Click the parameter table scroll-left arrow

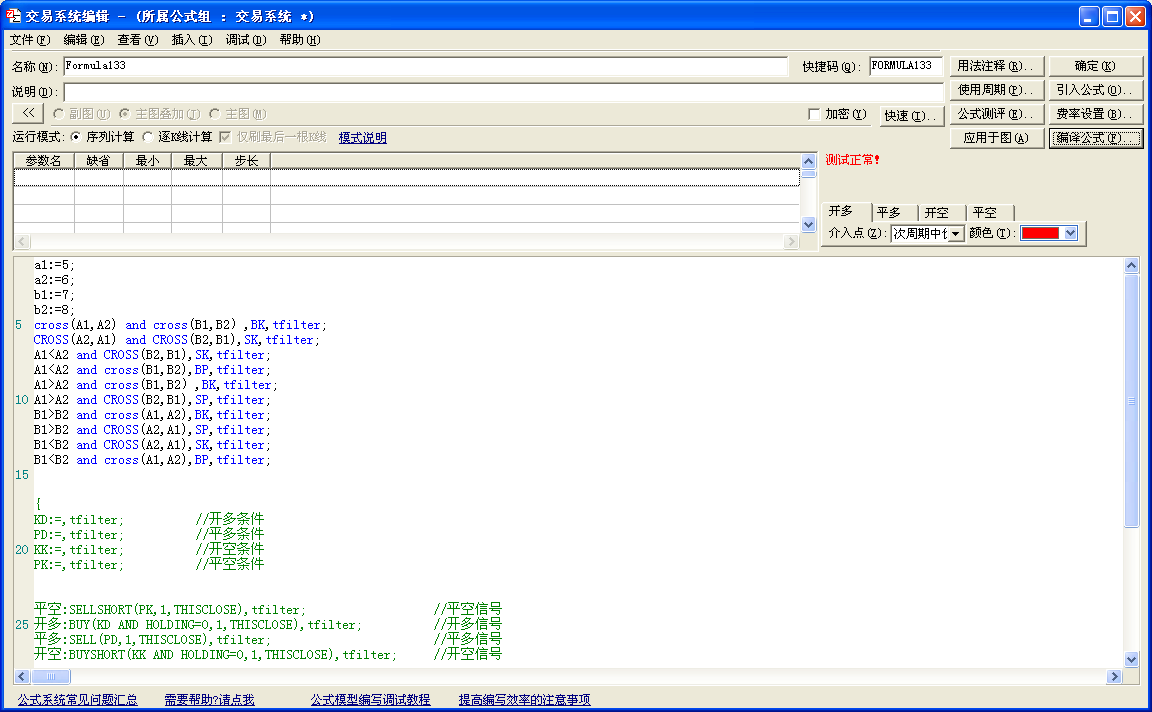pyautogui.click(x=21, y=242)
